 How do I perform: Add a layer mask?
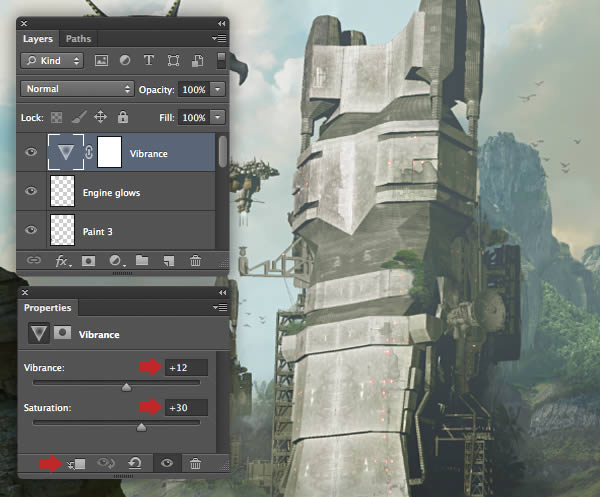(x=88, y=261)
